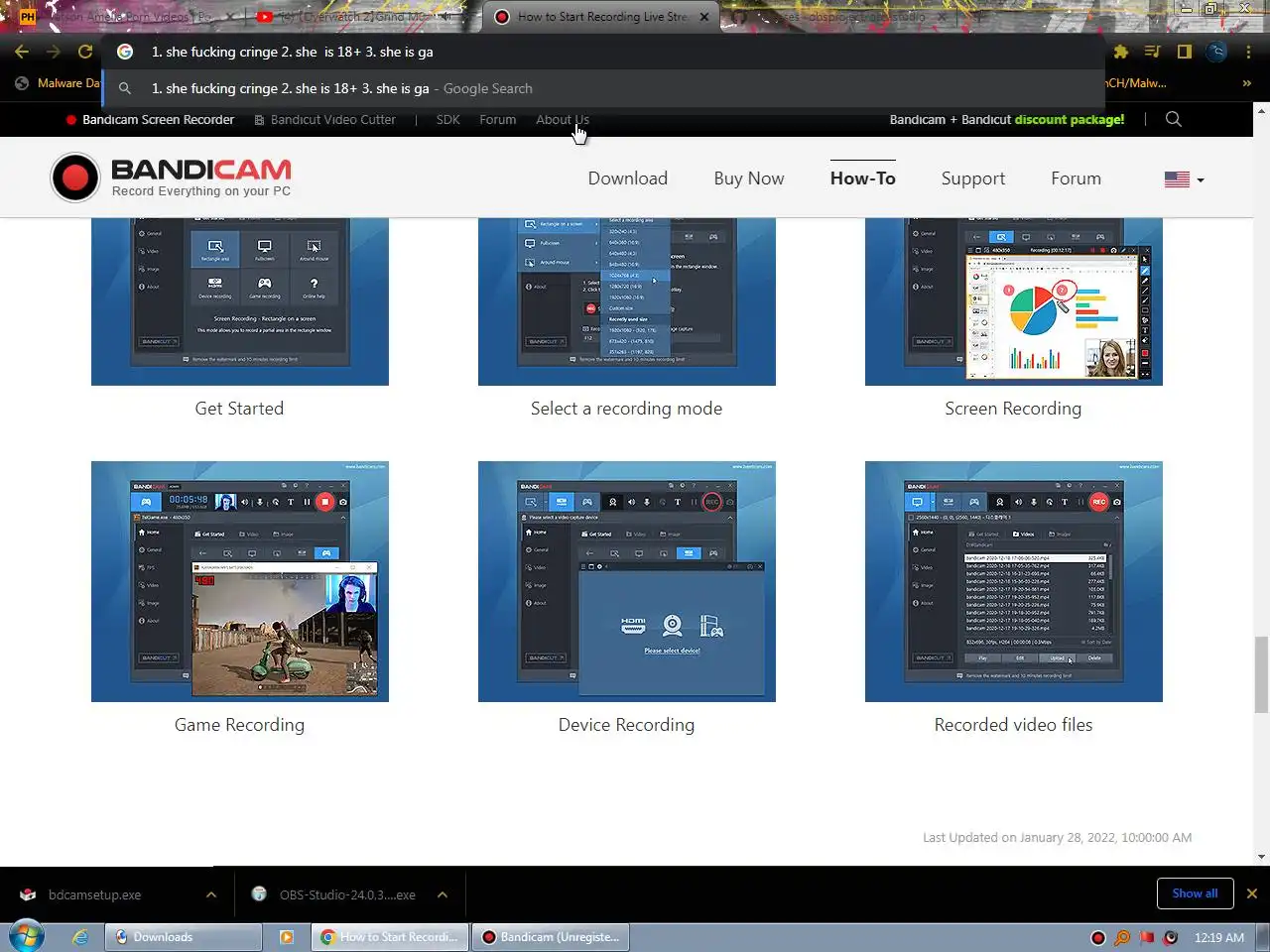1270x952 pixels.
Task: Open the Malware Da... bookmark
Action: (58, 83)
